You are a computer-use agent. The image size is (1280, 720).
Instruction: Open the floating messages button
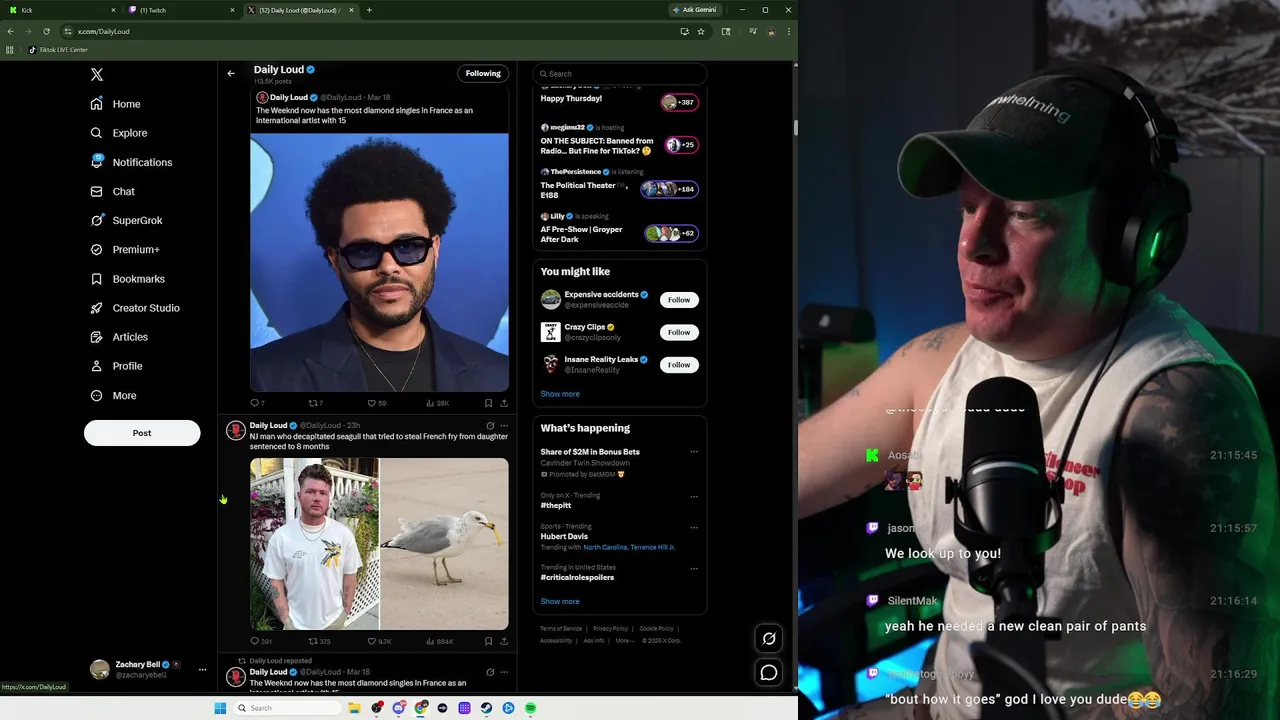pyautogui.click(x=769, y=673)
